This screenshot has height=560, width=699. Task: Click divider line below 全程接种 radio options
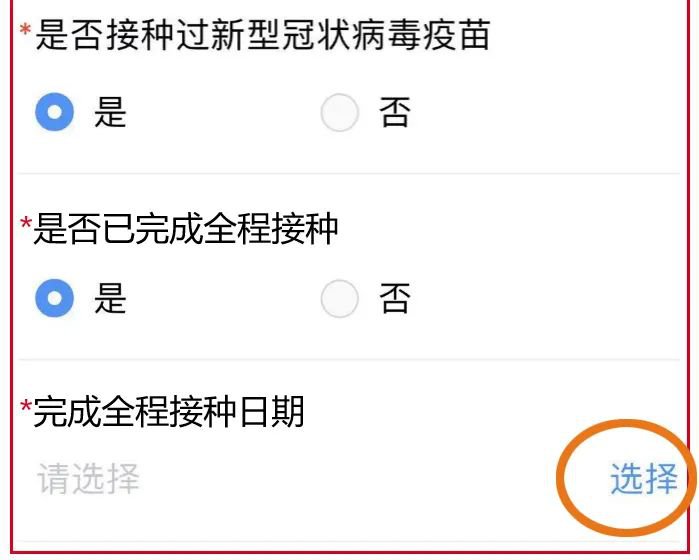pyautogui.click(x=349, y=359)
